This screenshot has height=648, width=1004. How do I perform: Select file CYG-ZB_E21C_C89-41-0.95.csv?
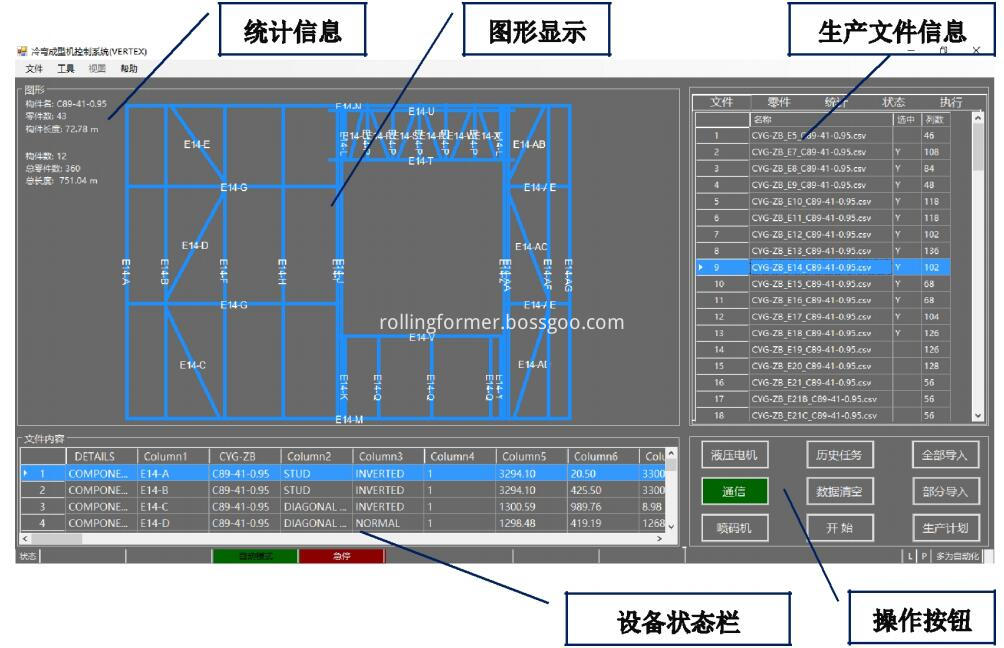tap(822, 416)
